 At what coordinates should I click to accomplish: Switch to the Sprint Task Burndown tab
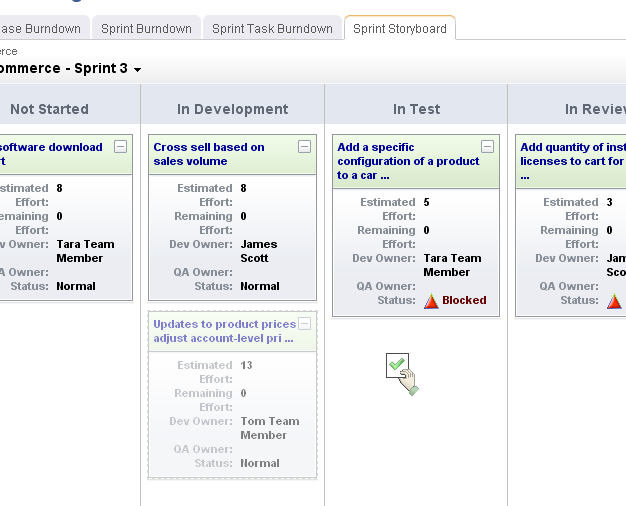(272, 29)
